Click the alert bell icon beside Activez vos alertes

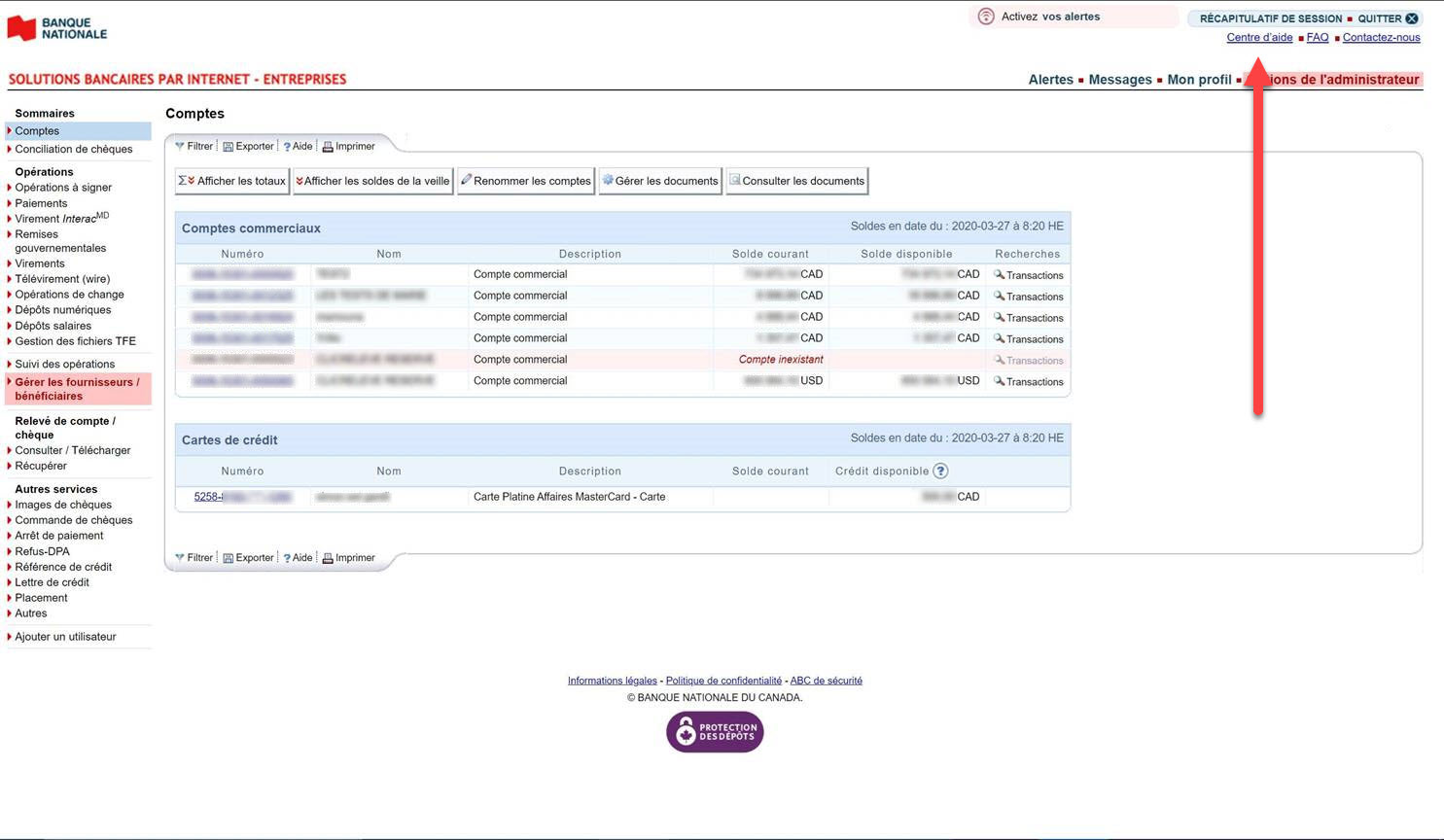(x=986, y=17)
